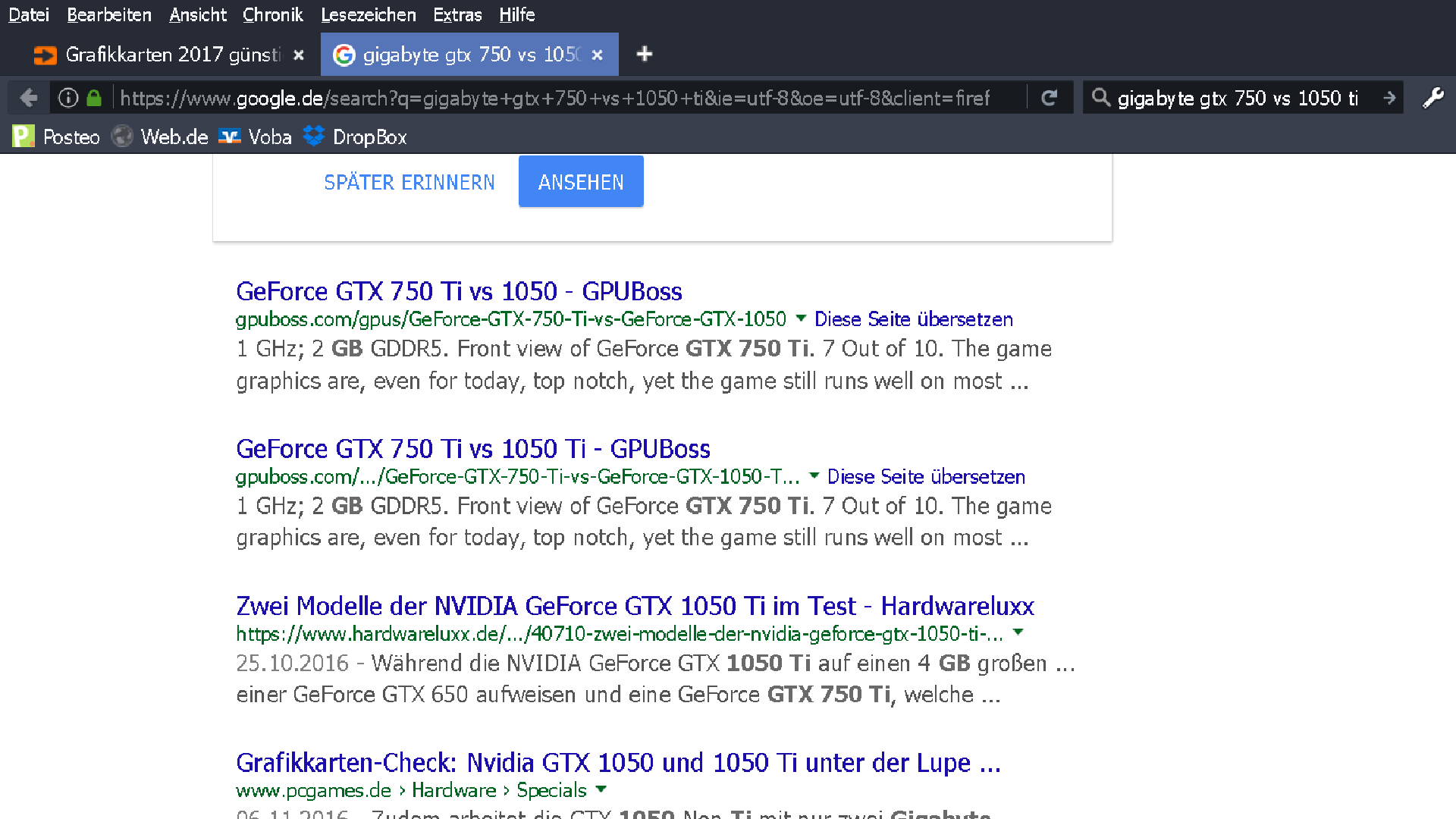Expand dropdown arrow beside first gpuboss URL
This screenshot has width=1456, height=819.
[801, 318]
